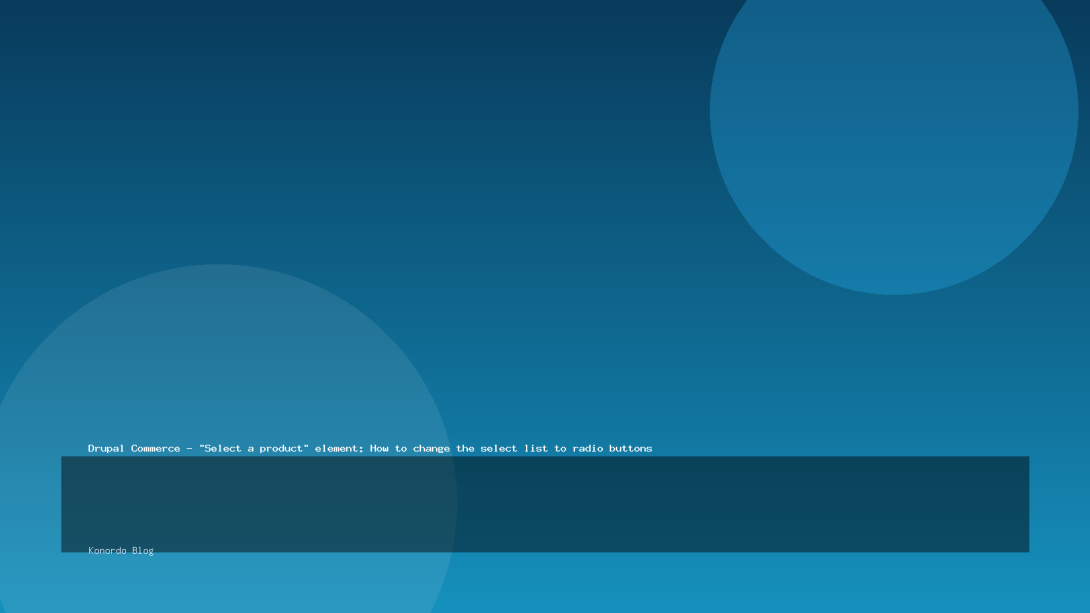
Task: Click the phrase 'Select a product' in the heading
Action: [252, 448]
